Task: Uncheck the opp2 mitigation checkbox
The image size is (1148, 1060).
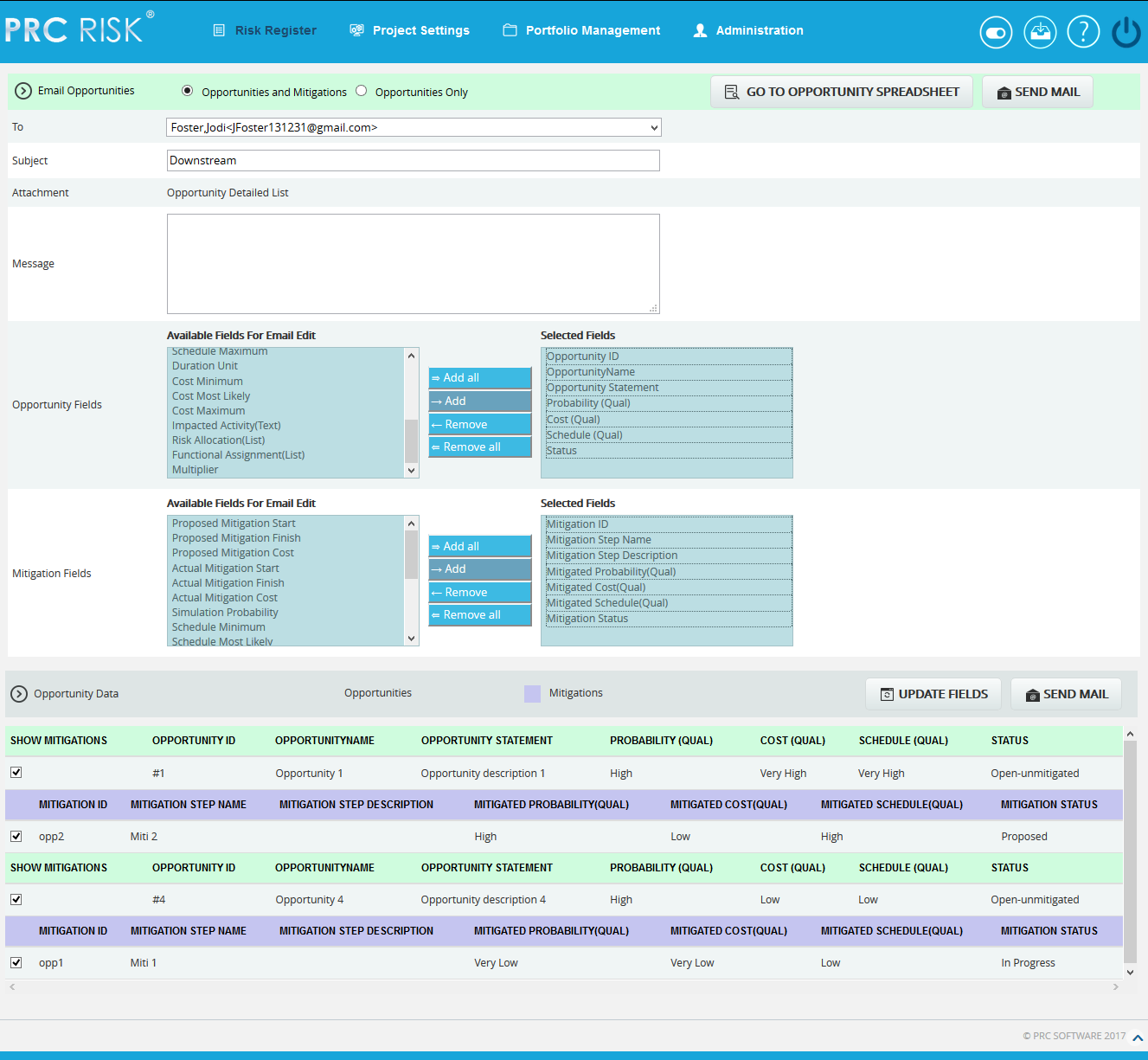Action: [16, 836]
